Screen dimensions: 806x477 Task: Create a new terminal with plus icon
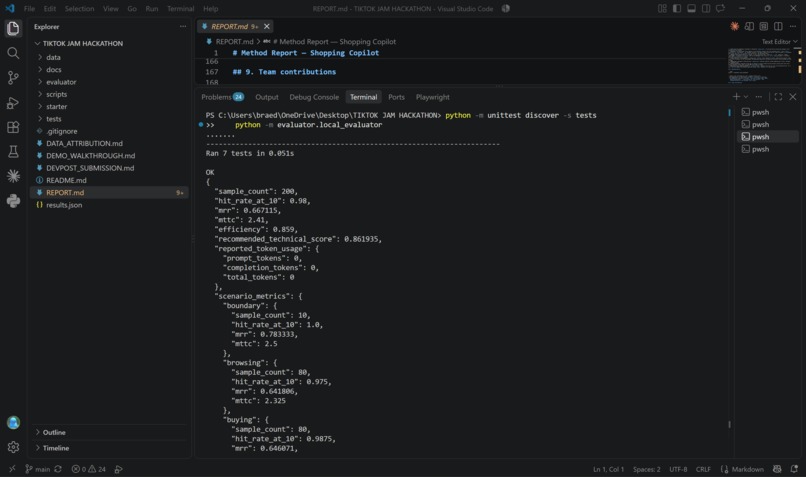pyautogui.click(x=736, y=97)
